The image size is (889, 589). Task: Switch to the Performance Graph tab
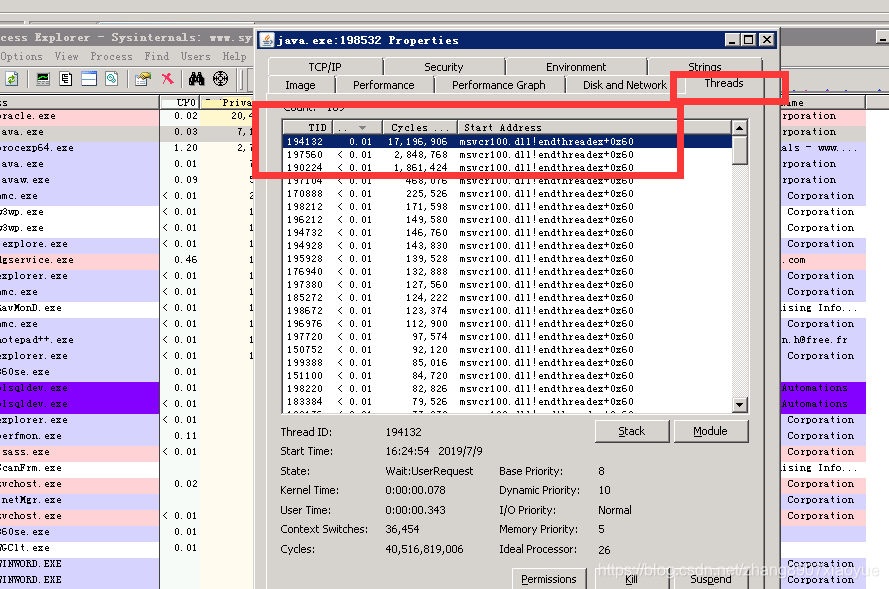pyautogui.click(x=498, y=85)
